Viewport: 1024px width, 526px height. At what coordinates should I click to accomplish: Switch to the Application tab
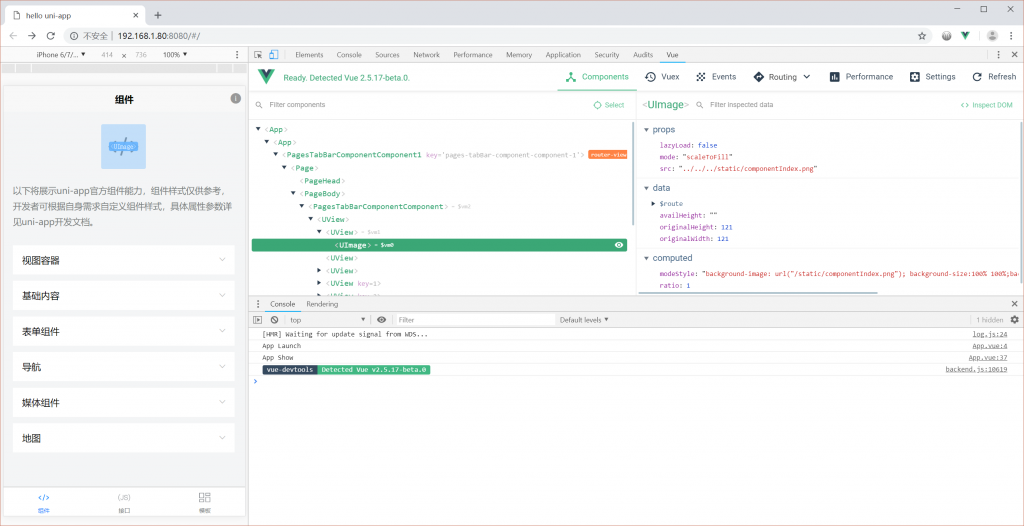point(563,55)
